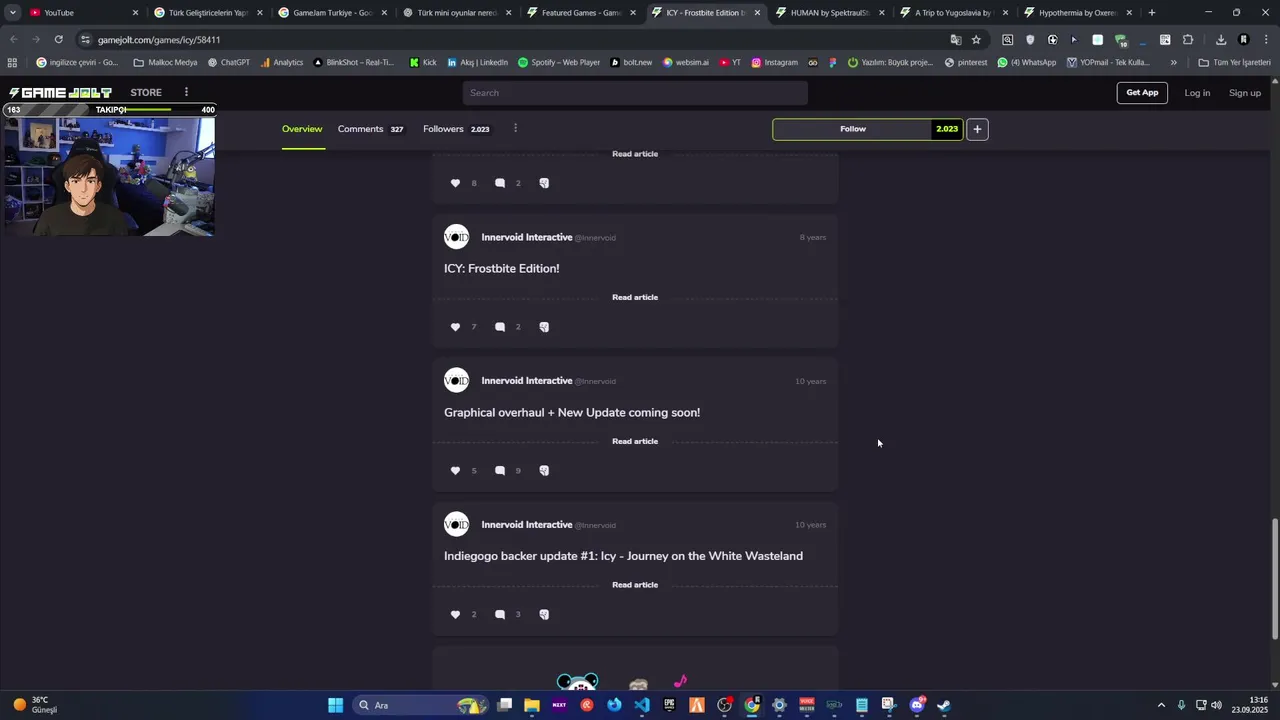
Task: Follow the ICY game
Action: pos(853,129)
